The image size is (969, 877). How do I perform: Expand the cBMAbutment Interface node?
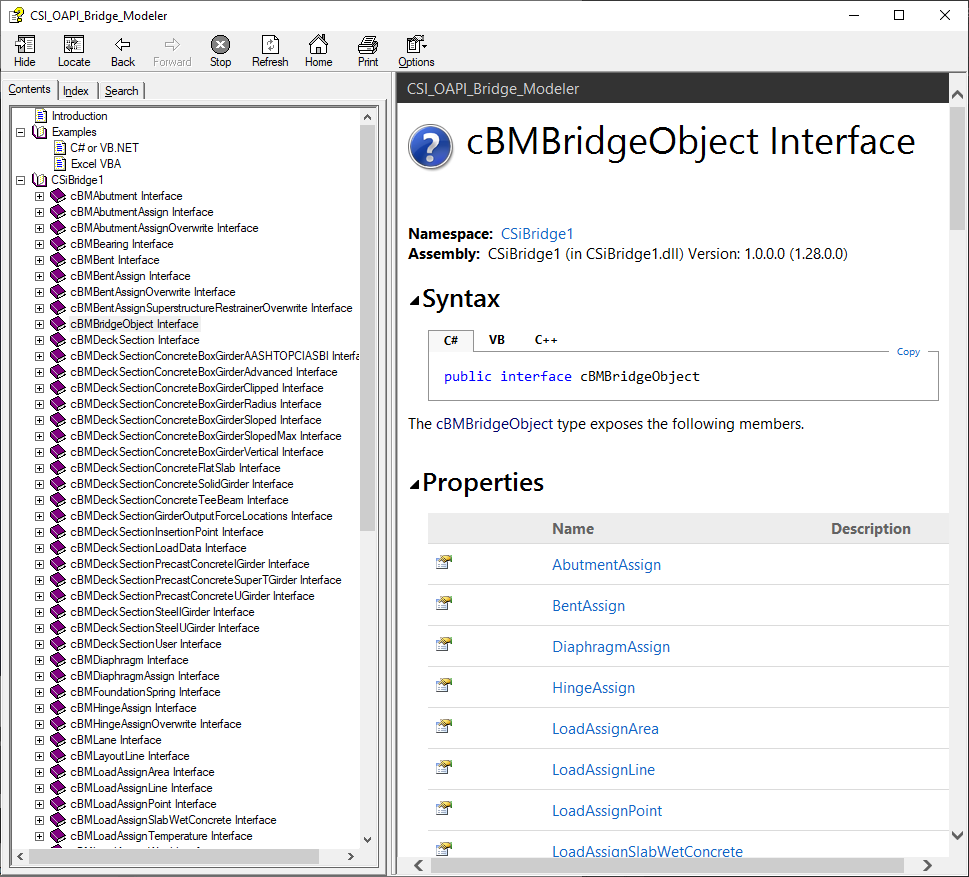click(x=40, y=196)
